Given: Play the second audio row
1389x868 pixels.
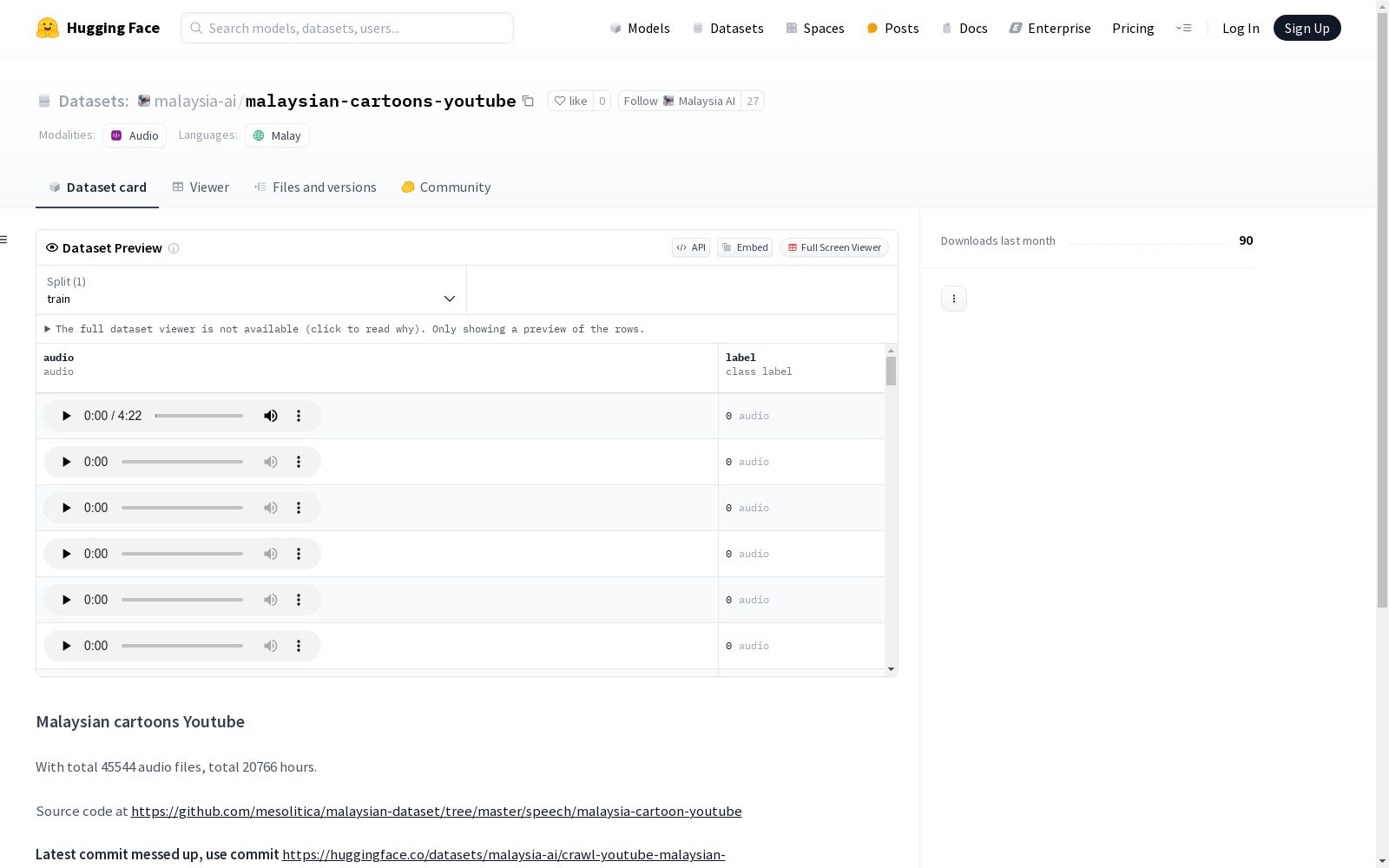Looking at the screenshot, I should pos(66,462).
